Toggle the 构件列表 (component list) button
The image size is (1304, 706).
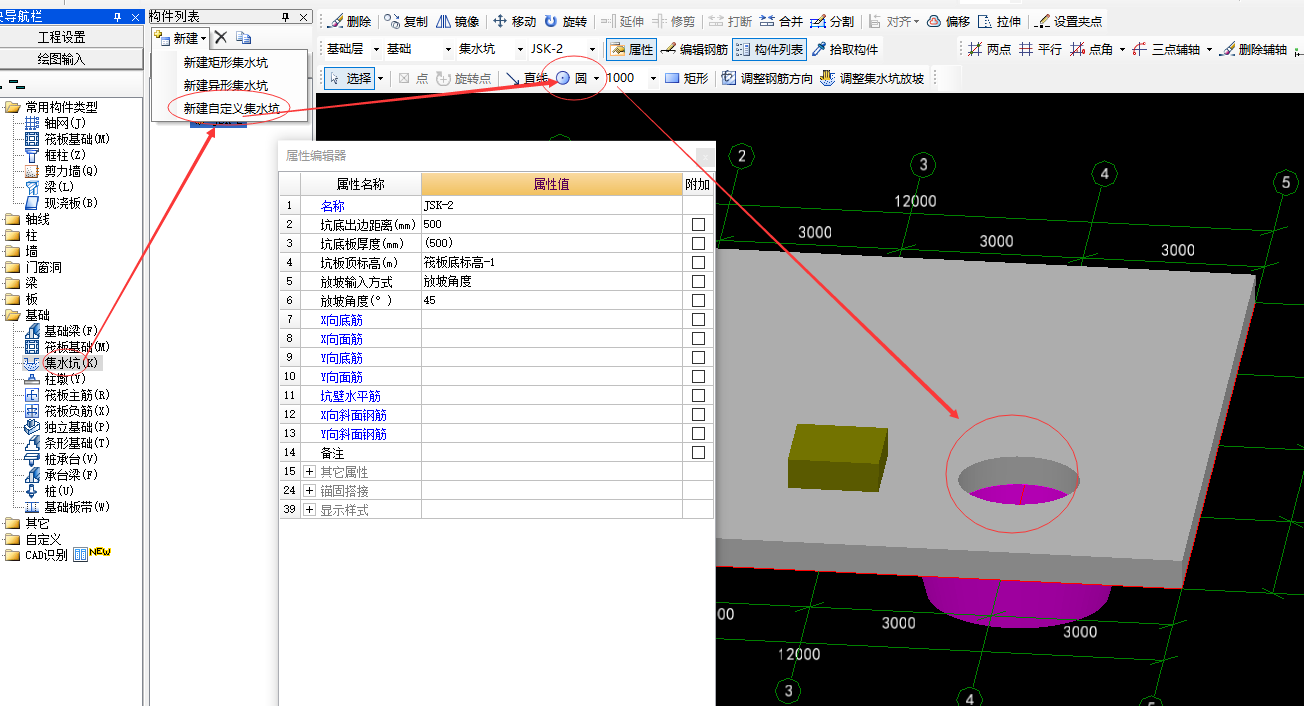coord(769,49)
